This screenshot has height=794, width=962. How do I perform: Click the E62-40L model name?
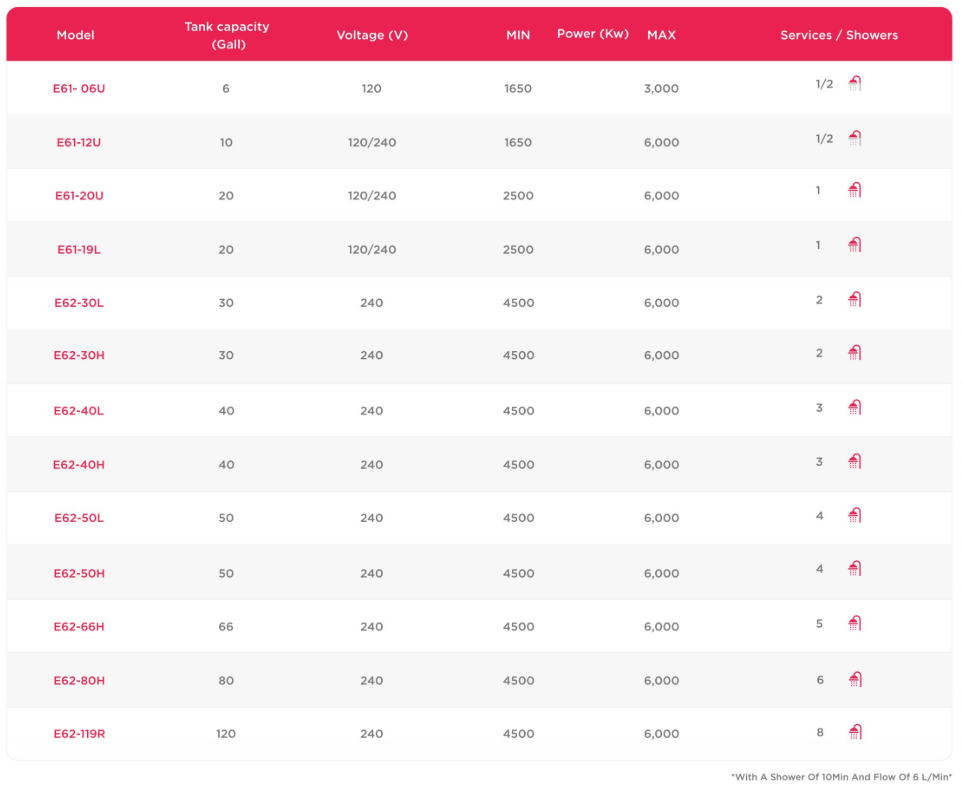tap(79, 411)
